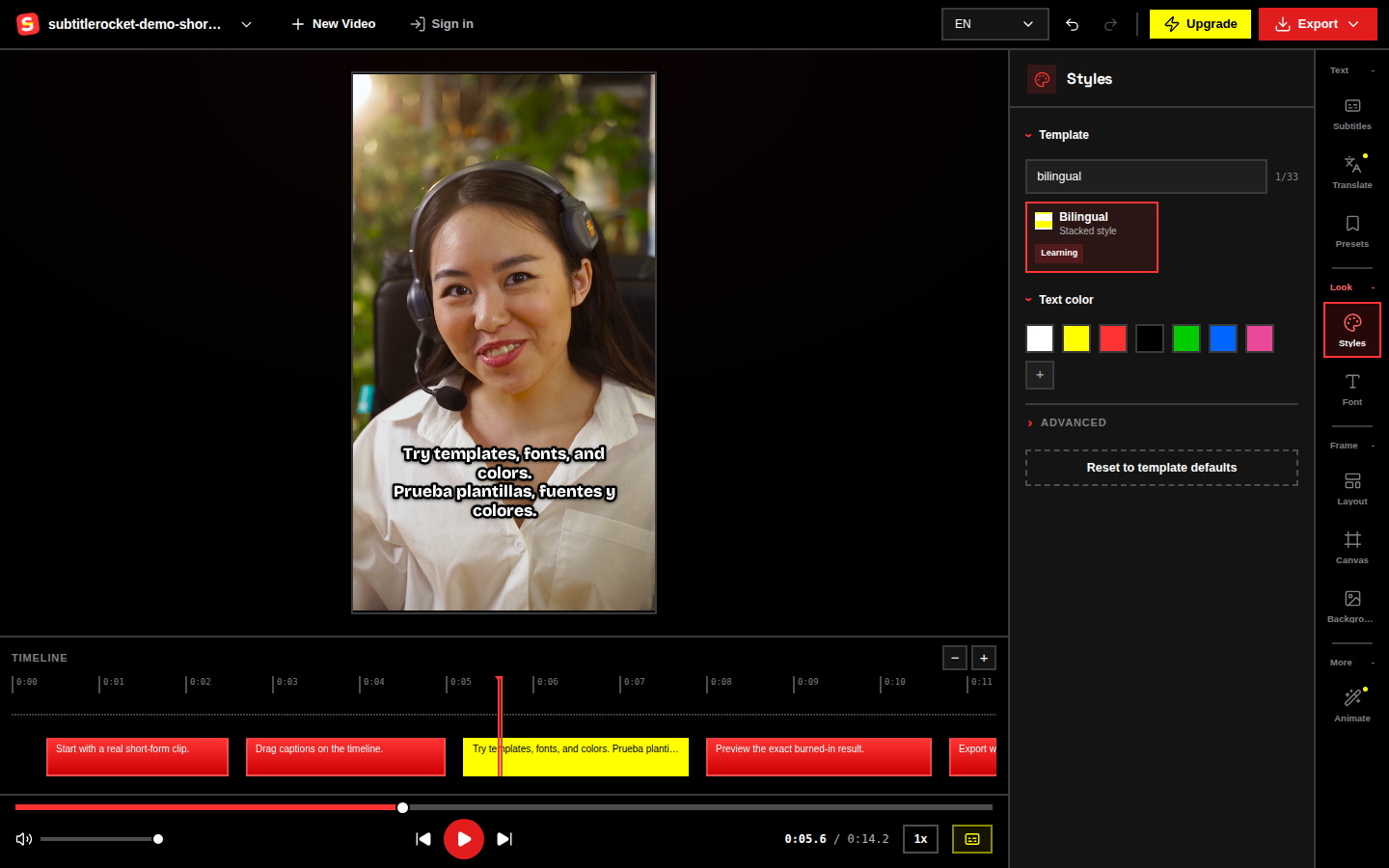Viewport: 1389px width, 868px height.
Task: Pick the red text color
Action: [x=1113, y=339]
